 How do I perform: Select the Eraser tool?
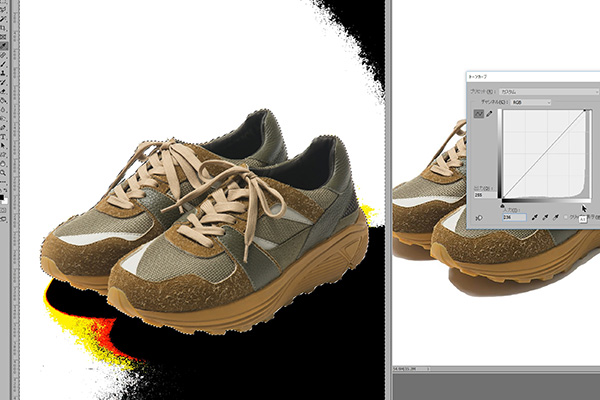click(x=3, y=91)
